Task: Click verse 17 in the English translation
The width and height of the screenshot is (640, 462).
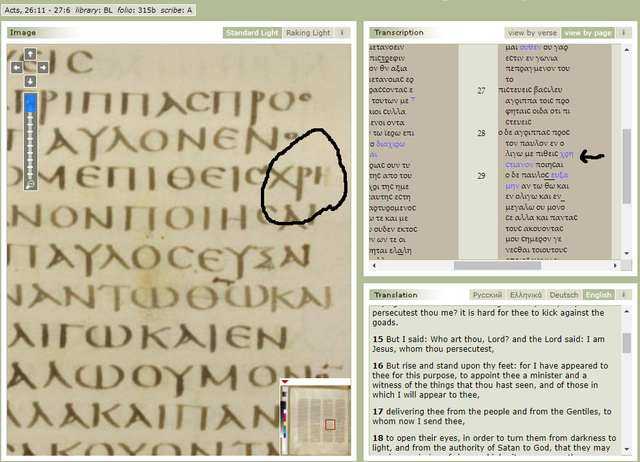Action: point(492,416)
